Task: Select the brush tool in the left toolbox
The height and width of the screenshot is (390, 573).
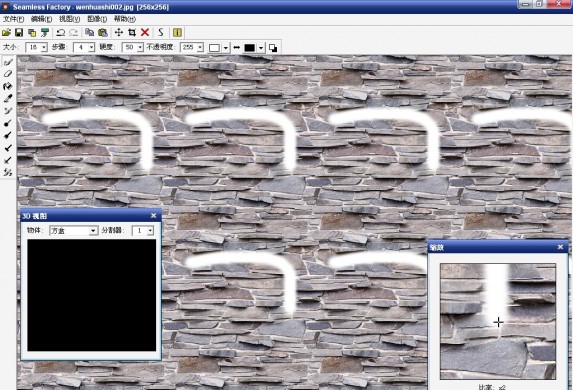Action: point(8,63)
